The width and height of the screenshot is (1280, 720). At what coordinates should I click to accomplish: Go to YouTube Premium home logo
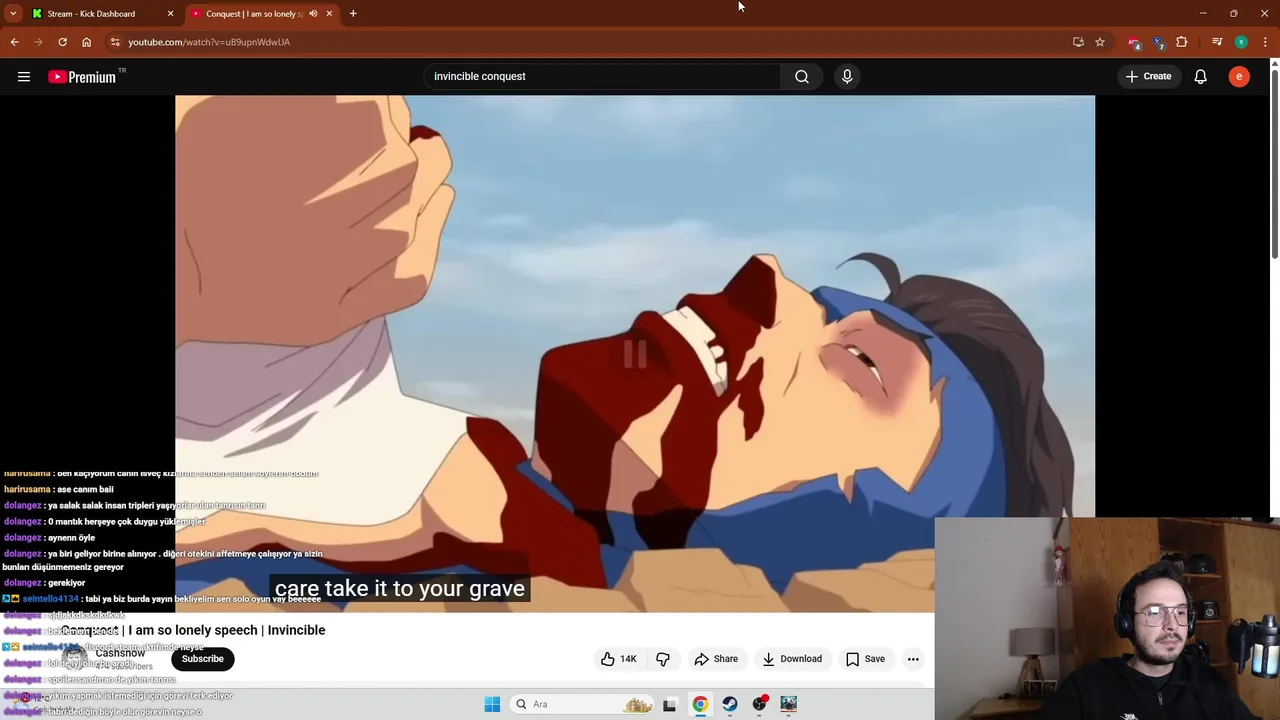(x=83, y=77)
